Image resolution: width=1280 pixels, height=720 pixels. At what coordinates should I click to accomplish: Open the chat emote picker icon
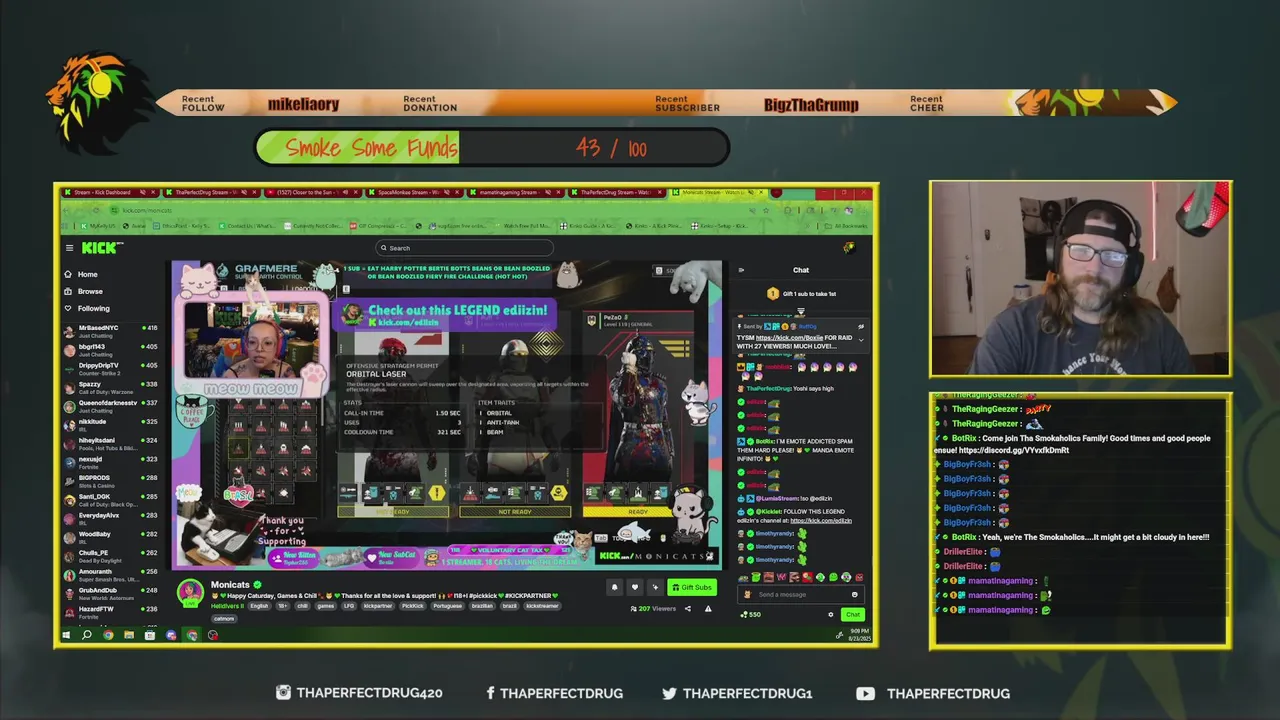854,594
